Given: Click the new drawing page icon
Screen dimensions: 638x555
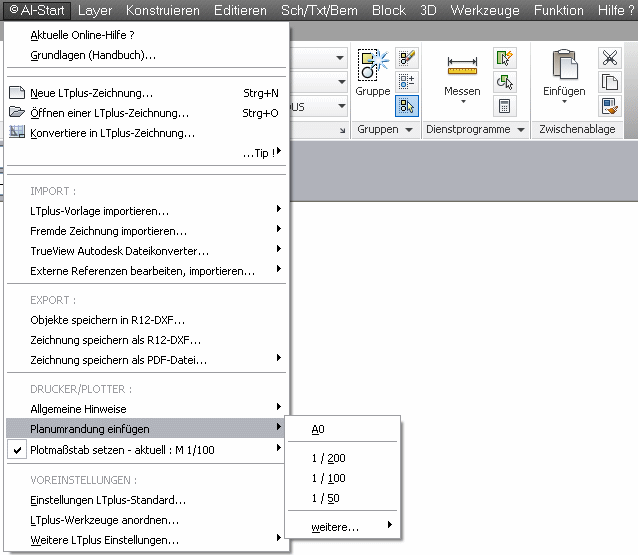Looking at the screenshot, I should click(17, 93).
